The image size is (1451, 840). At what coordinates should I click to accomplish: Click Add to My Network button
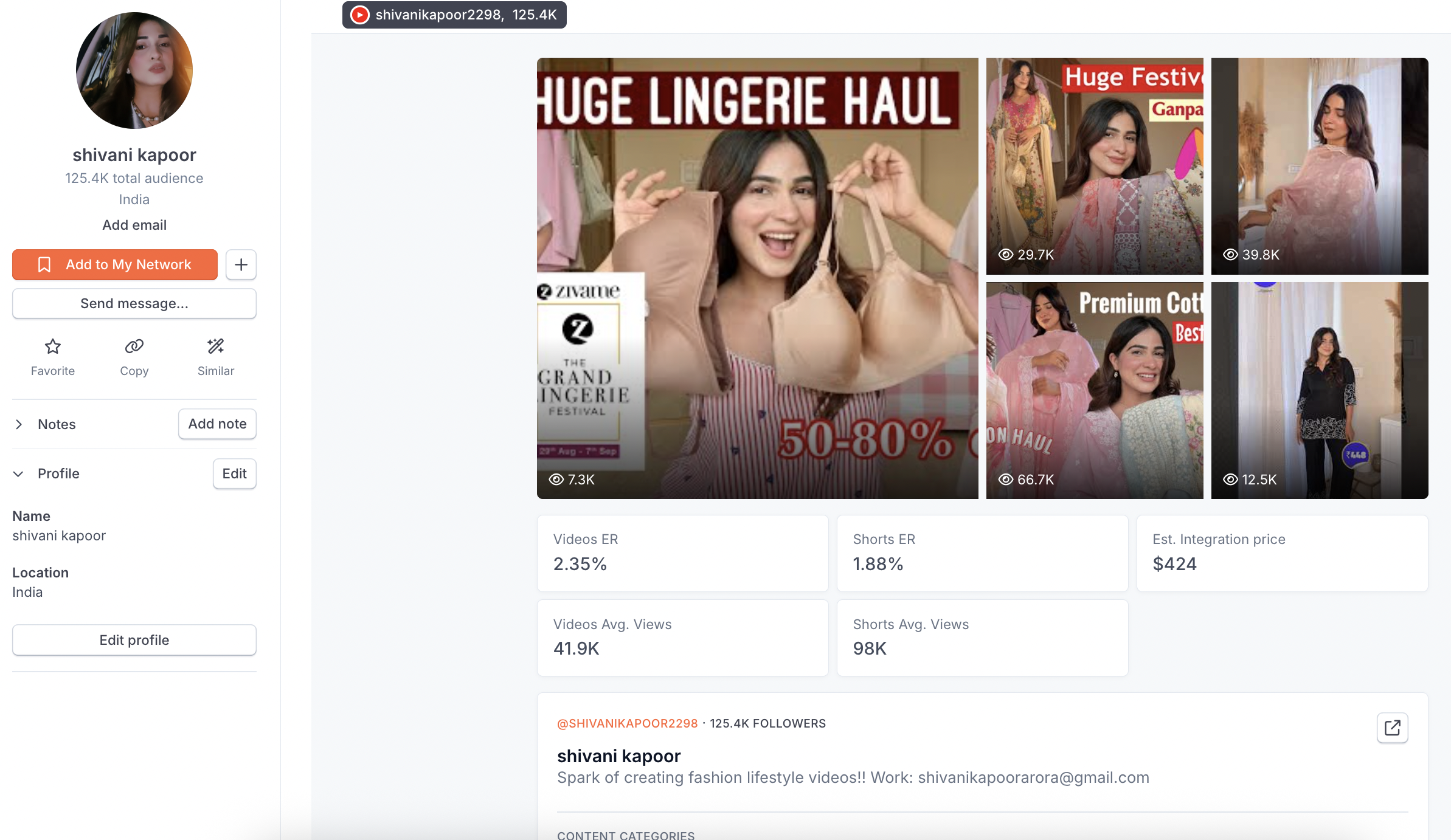[115, 264]
